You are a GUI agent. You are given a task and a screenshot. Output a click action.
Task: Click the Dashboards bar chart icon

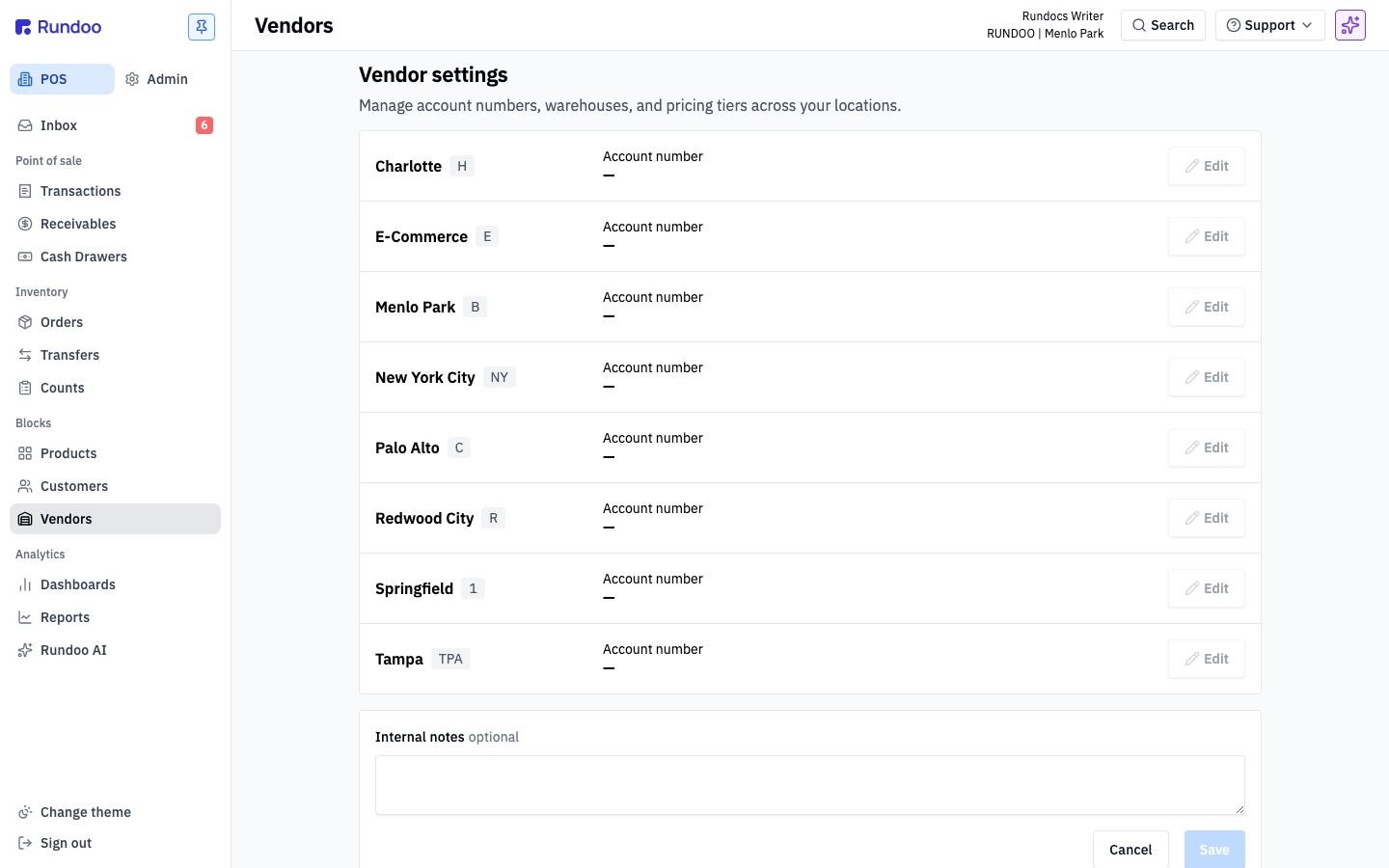25,584
